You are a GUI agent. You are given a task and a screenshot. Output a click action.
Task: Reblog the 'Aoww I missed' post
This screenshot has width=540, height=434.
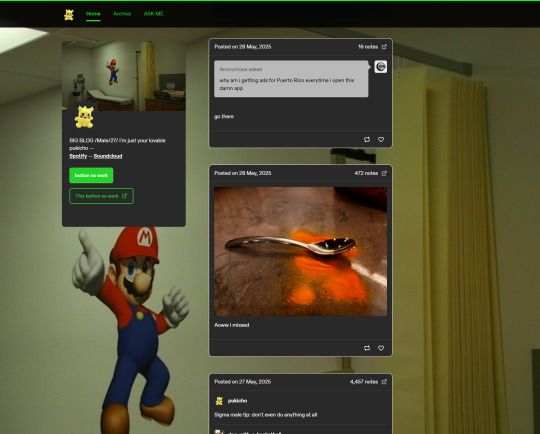pyautogui.click(x=367, y=348)
